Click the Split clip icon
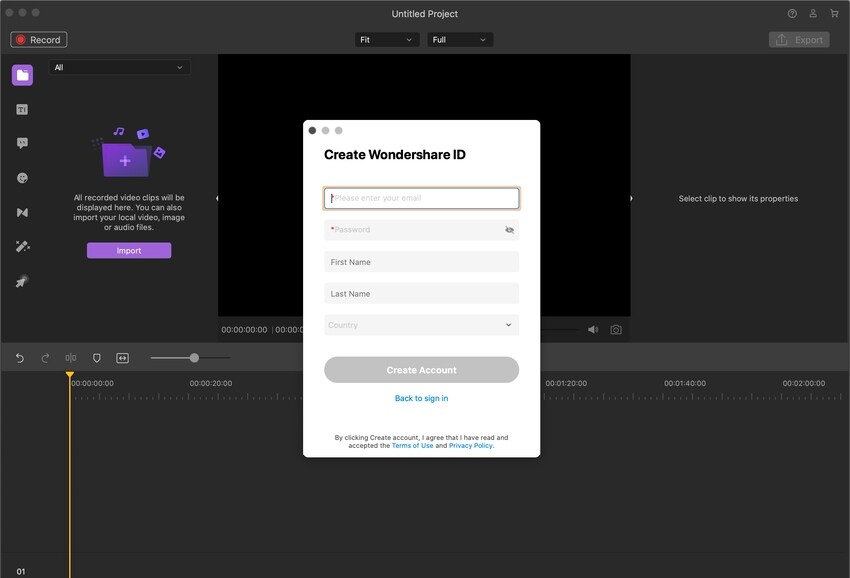 pyautogui.click(x=71, y=358)
